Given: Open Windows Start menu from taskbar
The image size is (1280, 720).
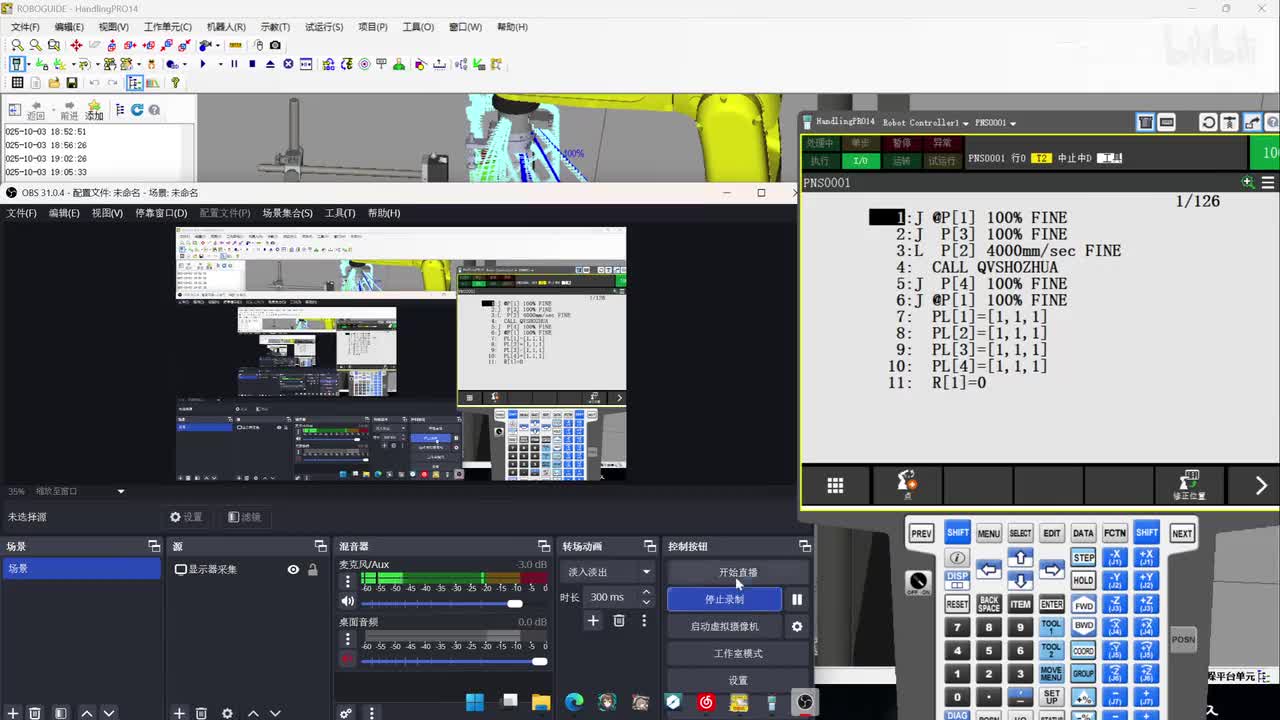Looking at the screenshot, I should click(474, 702).
